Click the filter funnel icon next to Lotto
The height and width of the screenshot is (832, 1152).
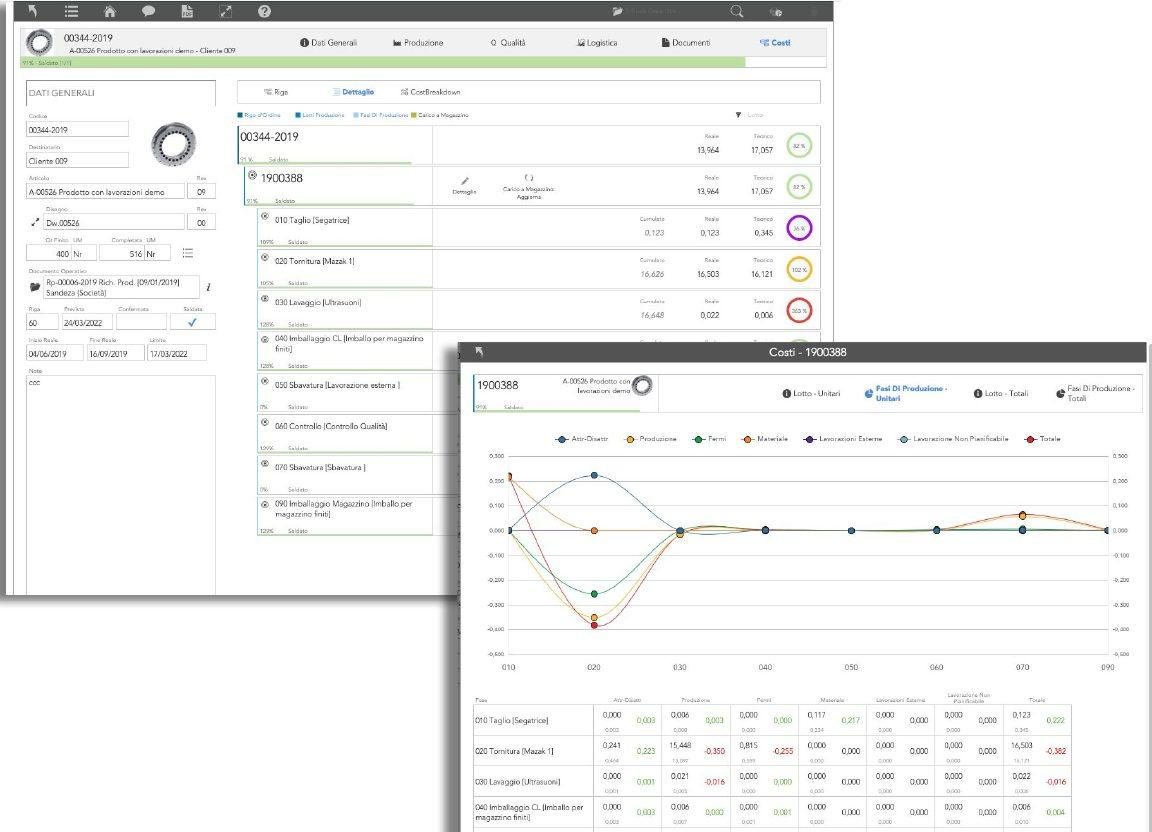pyautogui.click(x=738, y=115)
